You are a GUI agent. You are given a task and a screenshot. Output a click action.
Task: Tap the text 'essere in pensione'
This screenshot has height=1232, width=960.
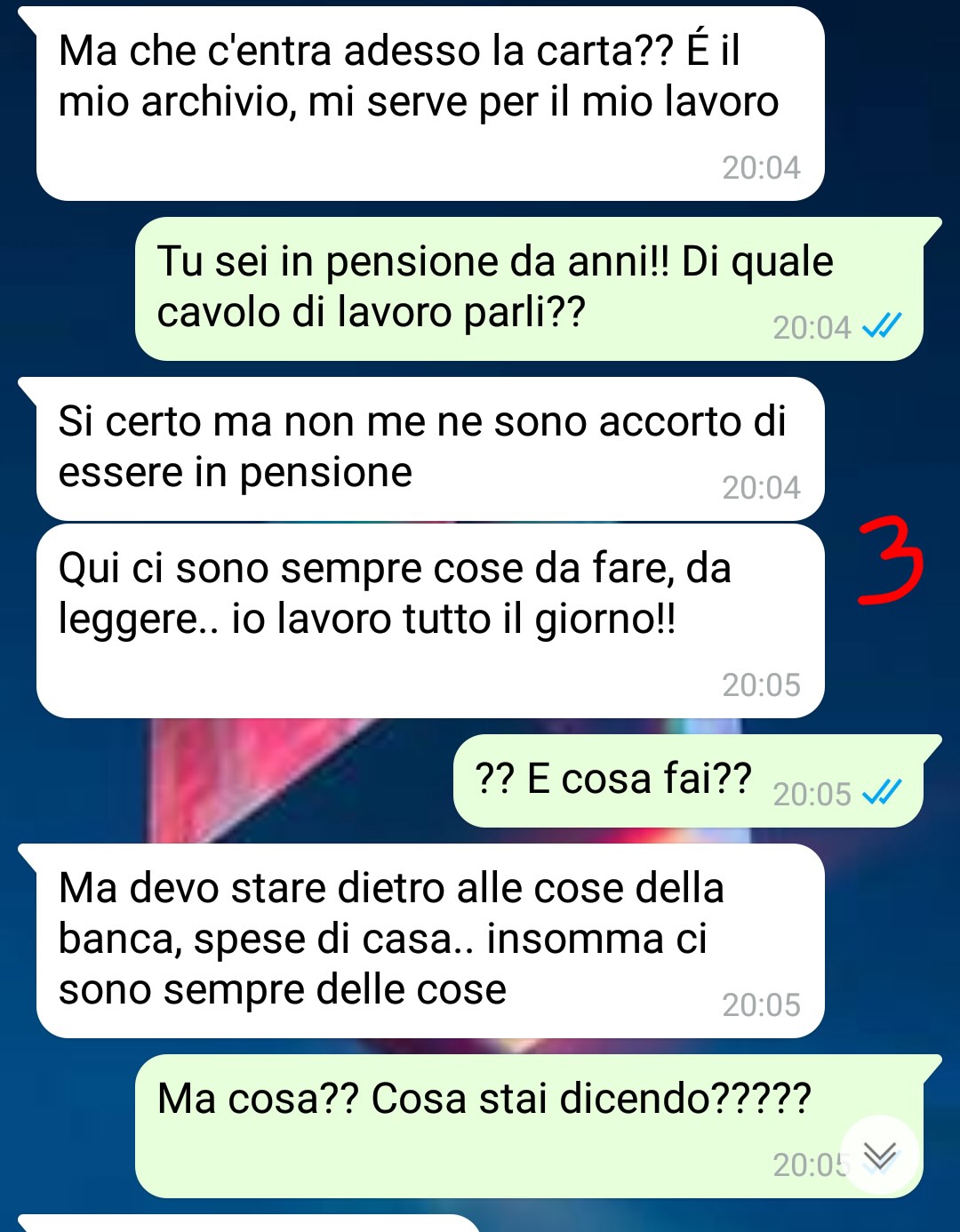click(x=236, y=473)
